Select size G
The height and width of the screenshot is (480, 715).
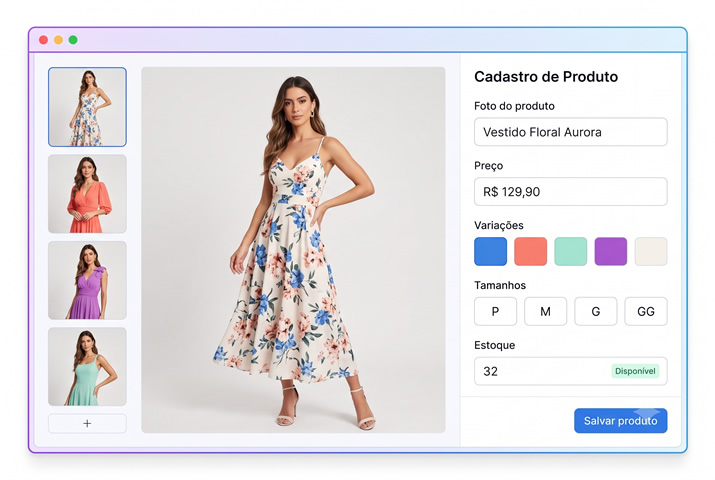(x=596, y=311)
